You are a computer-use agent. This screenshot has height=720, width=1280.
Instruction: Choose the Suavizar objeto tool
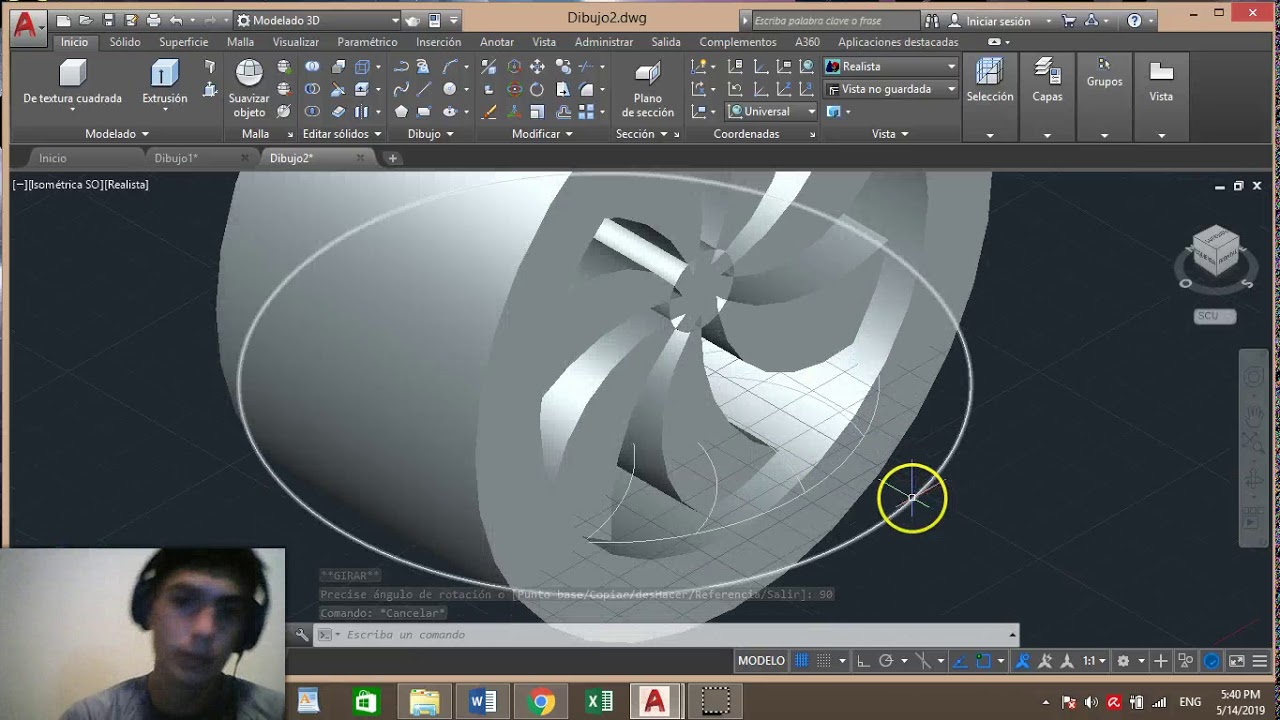click(x=249, y=88)
